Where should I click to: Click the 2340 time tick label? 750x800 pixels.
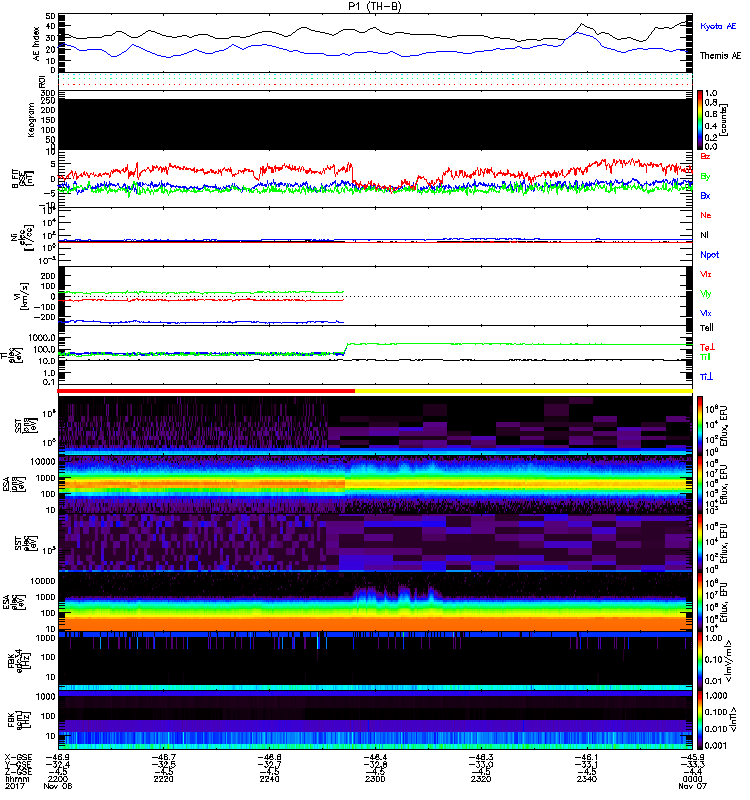585,779
